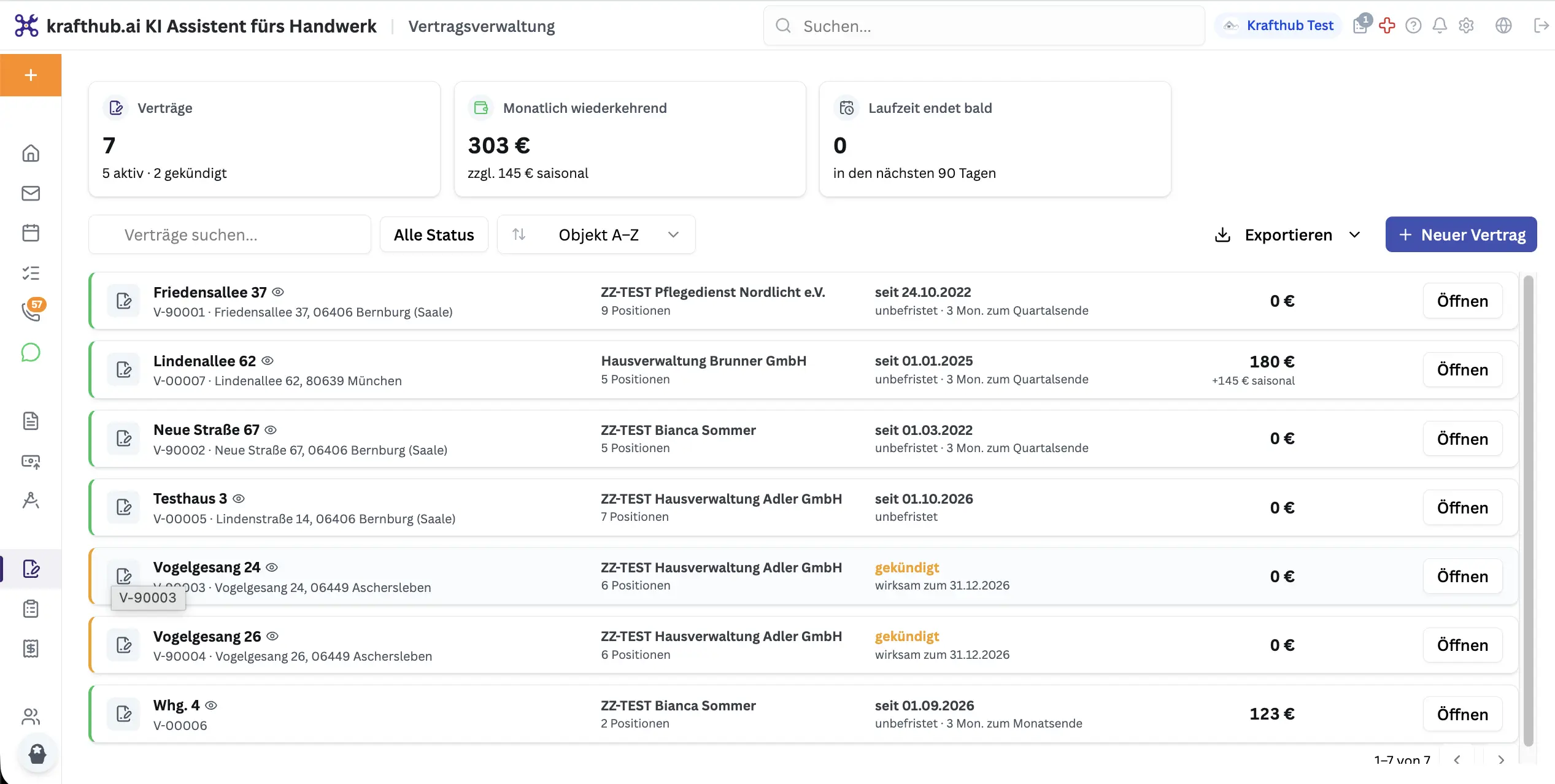Click the Testhaus 3 contract title
Screen dimensions: 1555x784
(x=190, y=499)
